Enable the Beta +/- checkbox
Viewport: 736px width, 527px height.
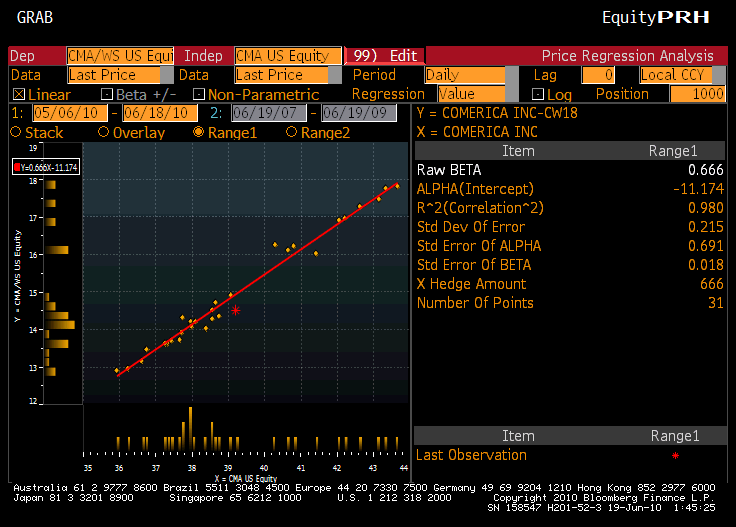107,94
